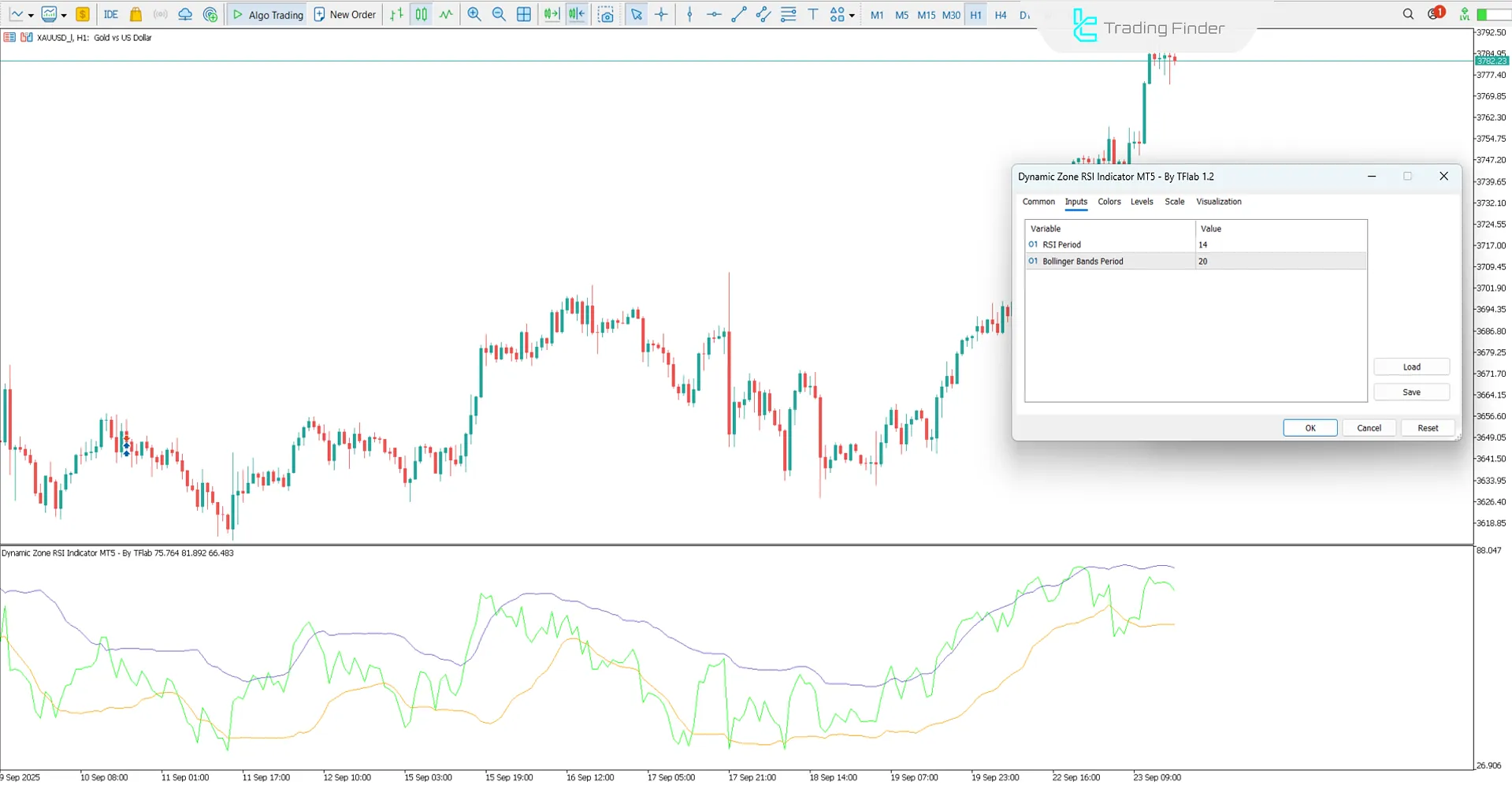The image size is (1512, 785).
Task: Select the Trendline drawing tool
Action: (738, 14)
